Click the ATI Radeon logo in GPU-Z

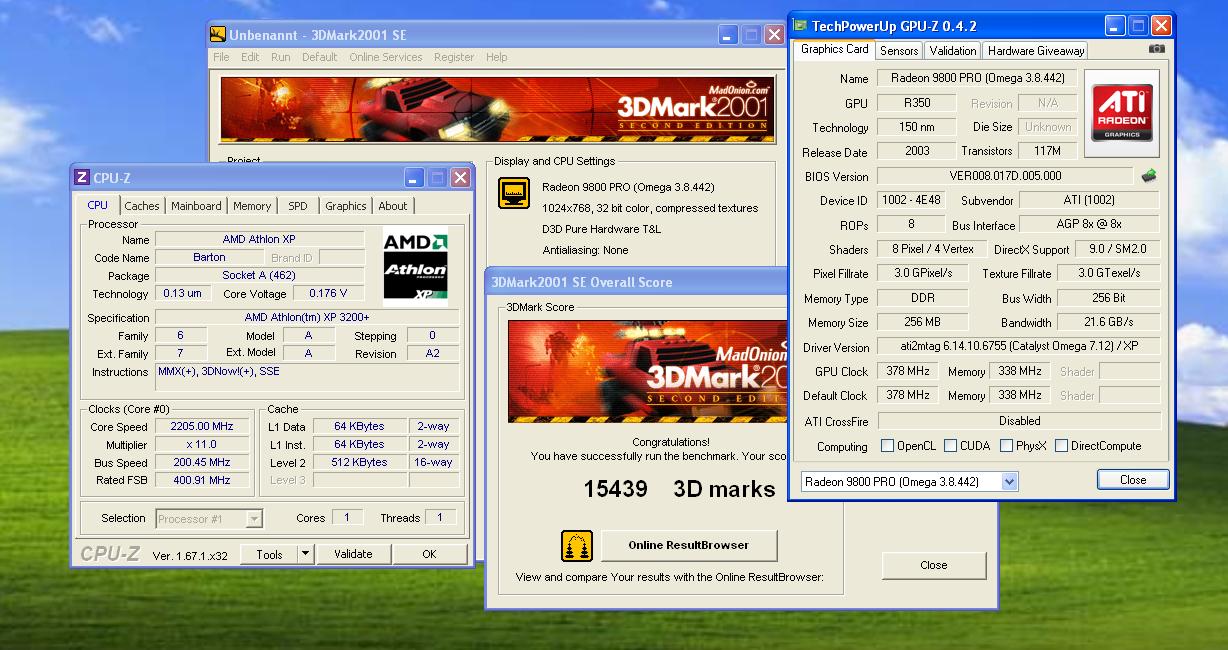[x=1122, y=113]
